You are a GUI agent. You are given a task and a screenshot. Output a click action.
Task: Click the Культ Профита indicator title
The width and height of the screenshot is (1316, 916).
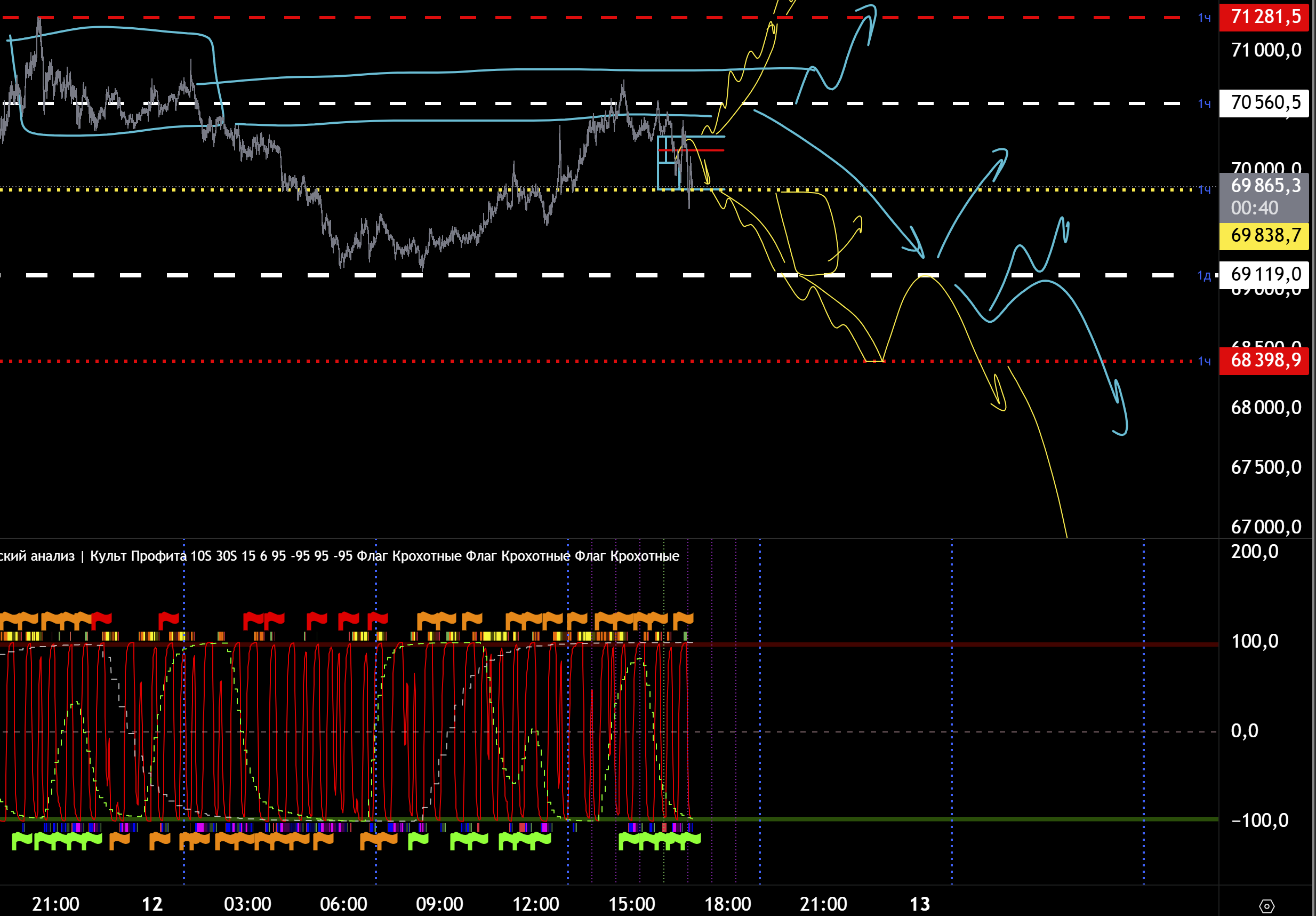coord(138,556)
